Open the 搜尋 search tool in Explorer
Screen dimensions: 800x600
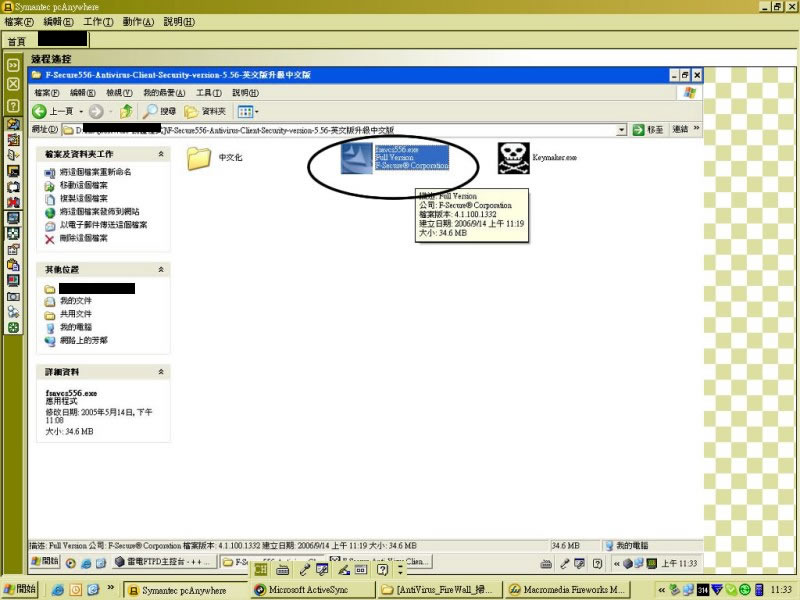pyautogui.click(x=159, y=111)
